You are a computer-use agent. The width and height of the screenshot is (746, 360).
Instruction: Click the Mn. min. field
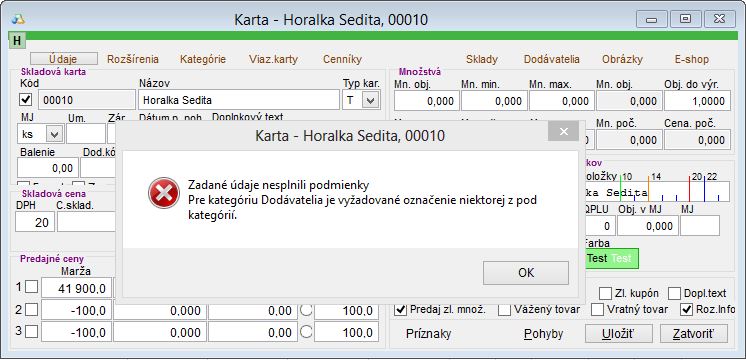(x=494, y=101)
